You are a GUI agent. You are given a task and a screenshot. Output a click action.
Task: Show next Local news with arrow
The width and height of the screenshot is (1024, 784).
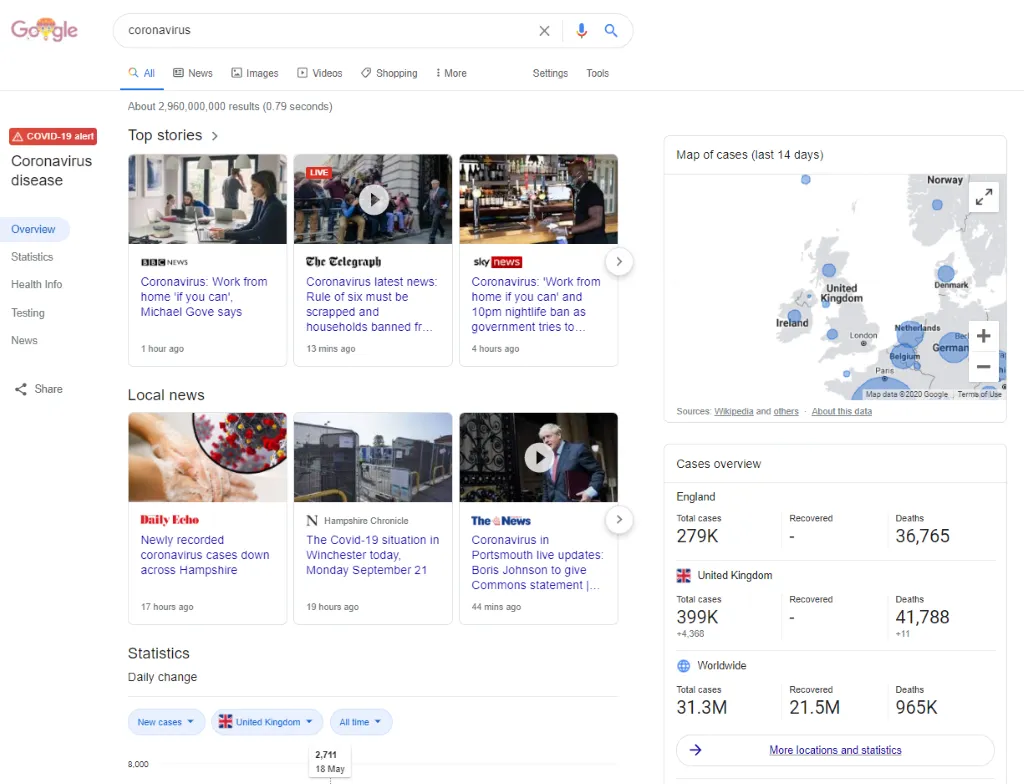click(x=619, y=520)
